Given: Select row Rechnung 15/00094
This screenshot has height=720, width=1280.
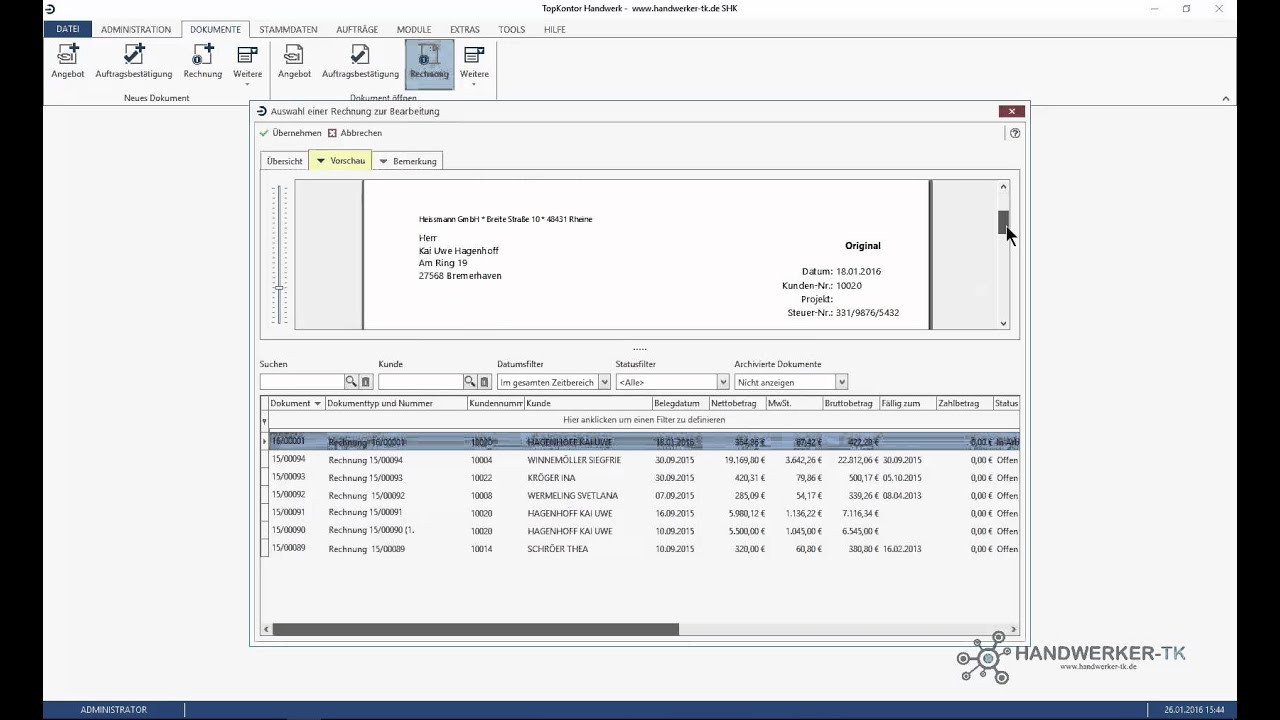Looking at the screenshot, I should click(644, 460).
